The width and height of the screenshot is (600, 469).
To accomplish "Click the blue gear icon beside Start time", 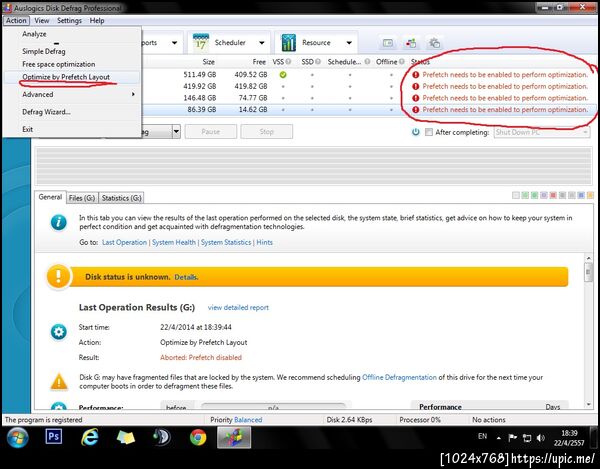I will click(59, 332).
